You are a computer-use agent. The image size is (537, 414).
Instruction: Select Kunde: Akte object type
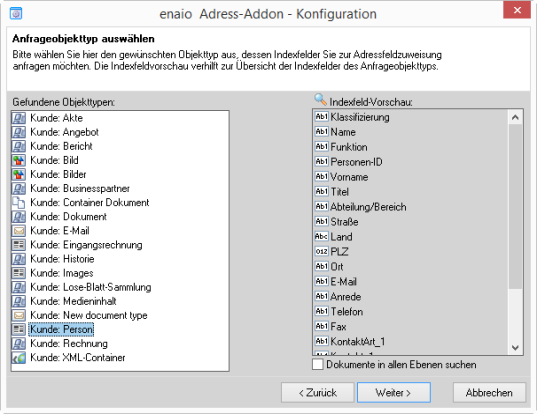point(57,118)
